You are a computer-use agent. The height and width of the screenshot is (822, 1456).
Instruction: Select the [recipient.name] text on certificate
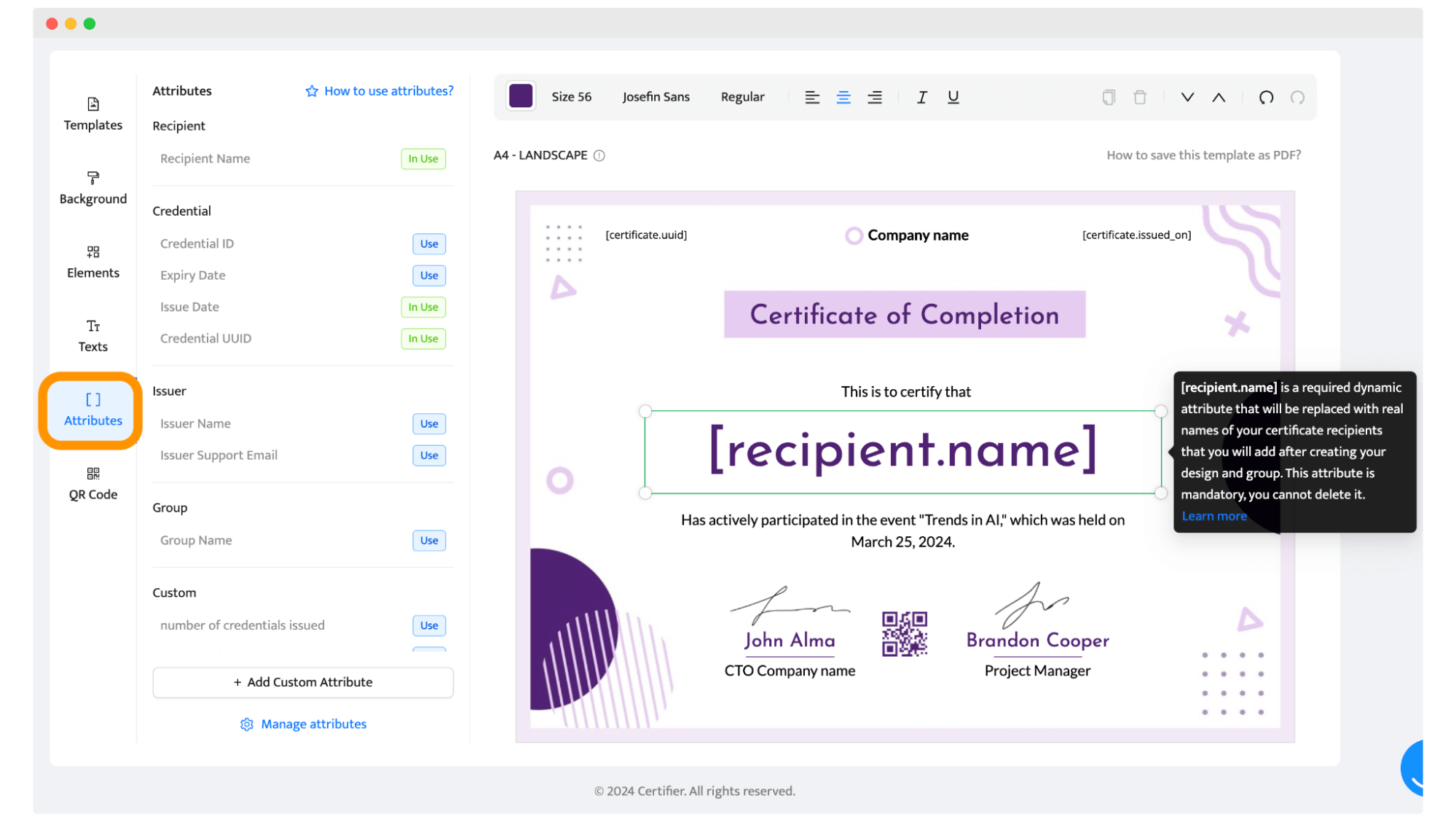[x=902, y=451]
